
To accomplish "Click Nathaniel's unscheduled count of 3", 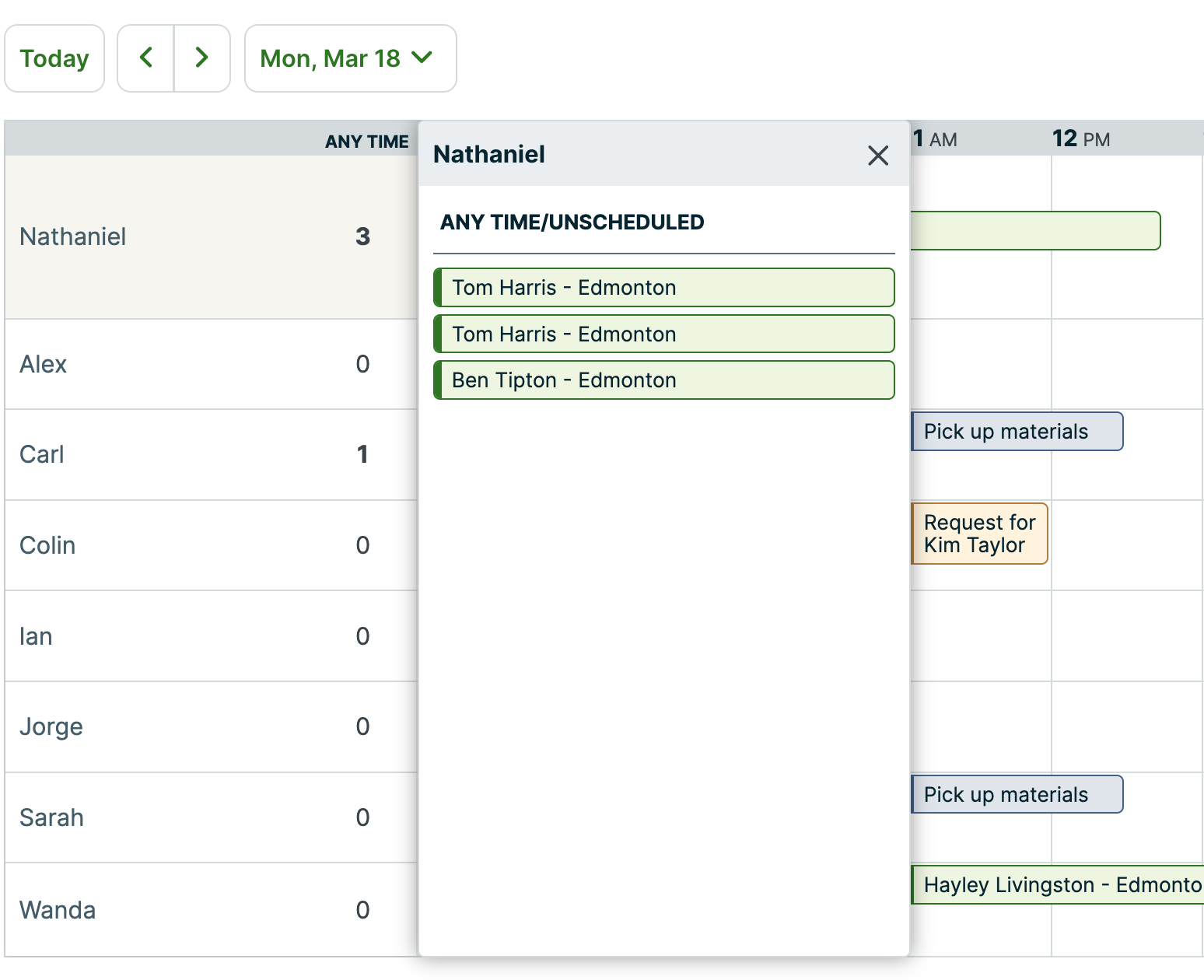I will point(362,236).
